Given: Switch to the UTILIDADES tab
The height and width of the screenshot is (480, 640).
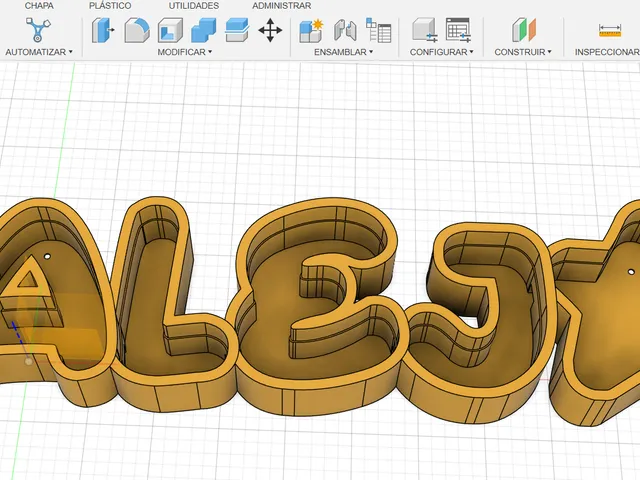Looking at the screenshot, I should click(194, 6).
